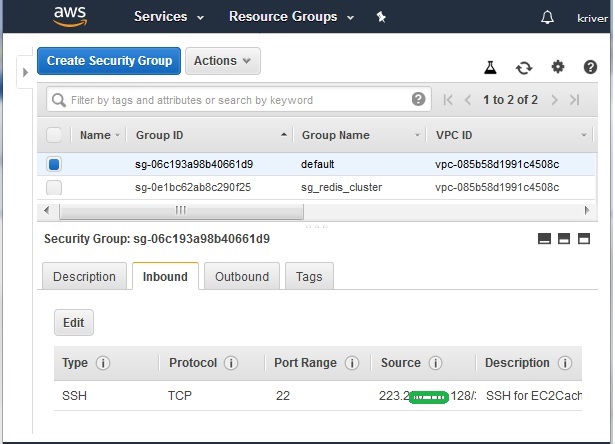Expand the Services menu
The height and width of the screenshot is (444, 615).
(169, 17)
